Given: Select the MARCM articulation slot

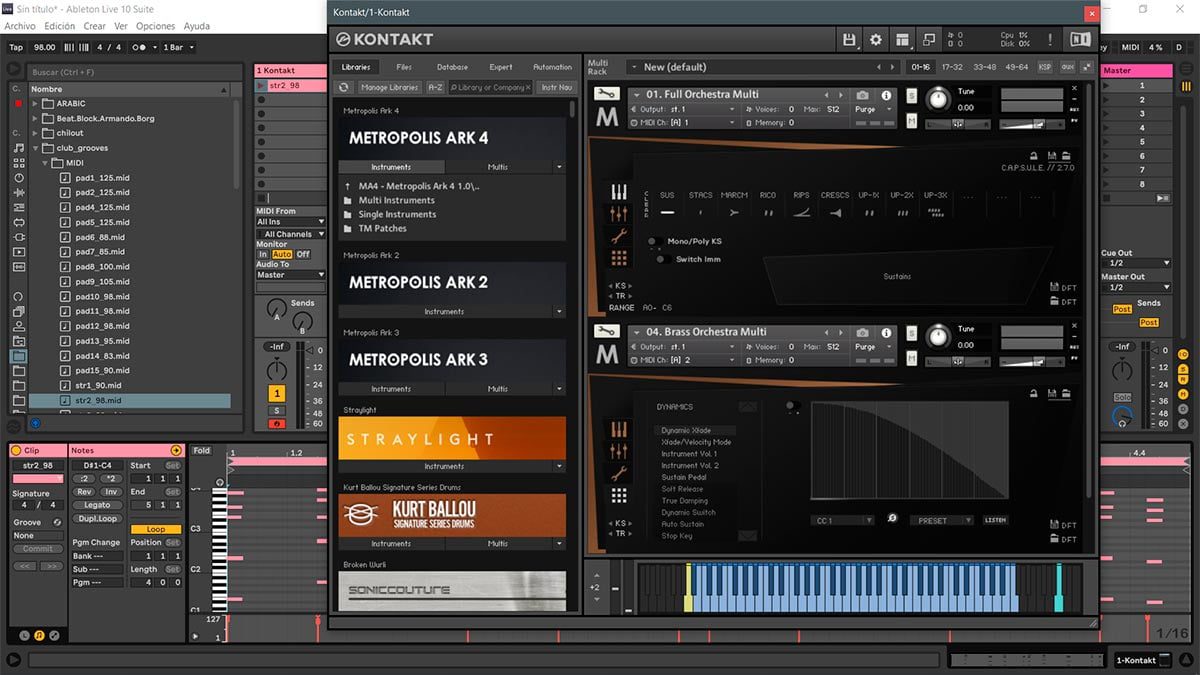Looking at the screenshot, I should pyautogui.click(x=734, y=204).
